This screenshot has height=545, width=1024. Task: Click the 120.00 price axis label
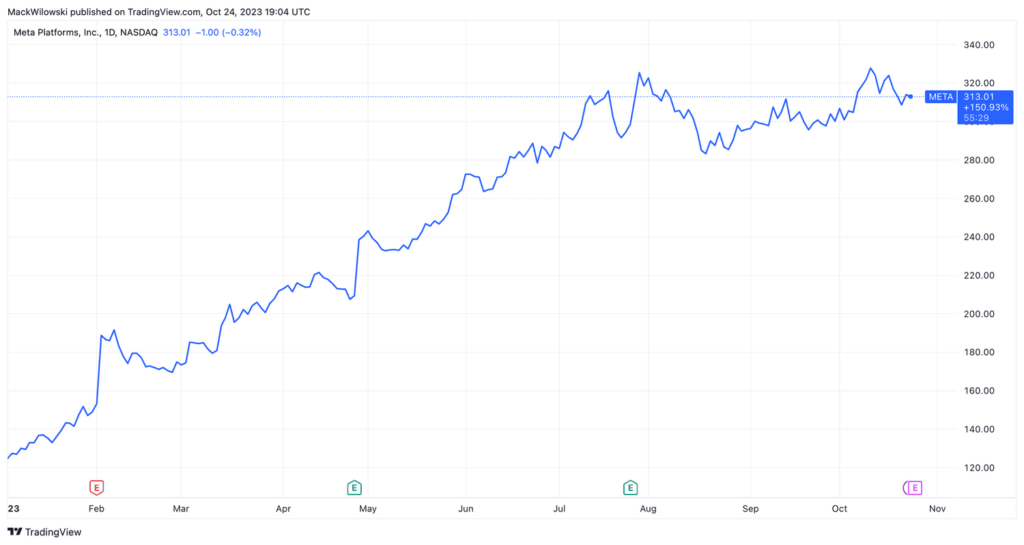click(979, 467)
